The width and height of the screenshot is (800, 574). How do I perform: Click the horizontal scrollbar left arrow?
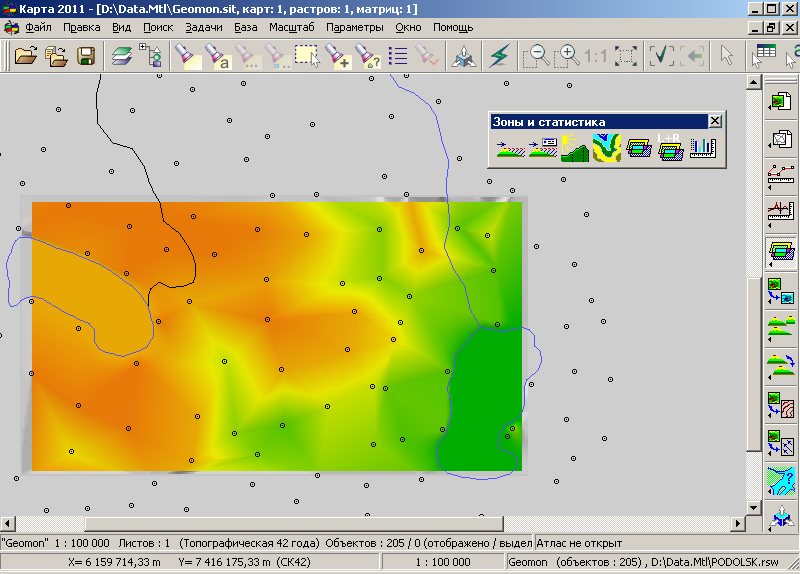8,523
